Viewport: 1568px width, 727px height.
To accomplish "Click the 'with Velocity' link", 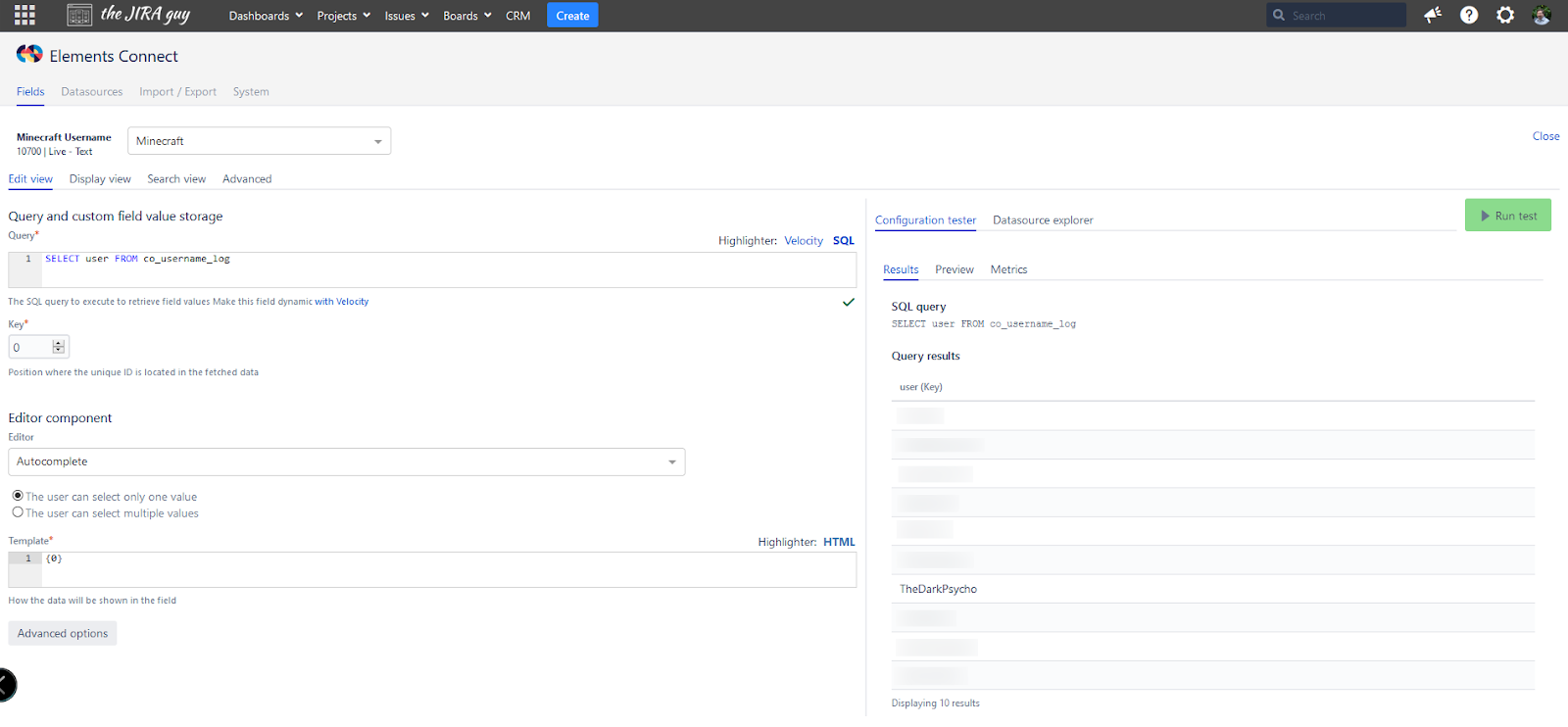I will click(342, 302).
